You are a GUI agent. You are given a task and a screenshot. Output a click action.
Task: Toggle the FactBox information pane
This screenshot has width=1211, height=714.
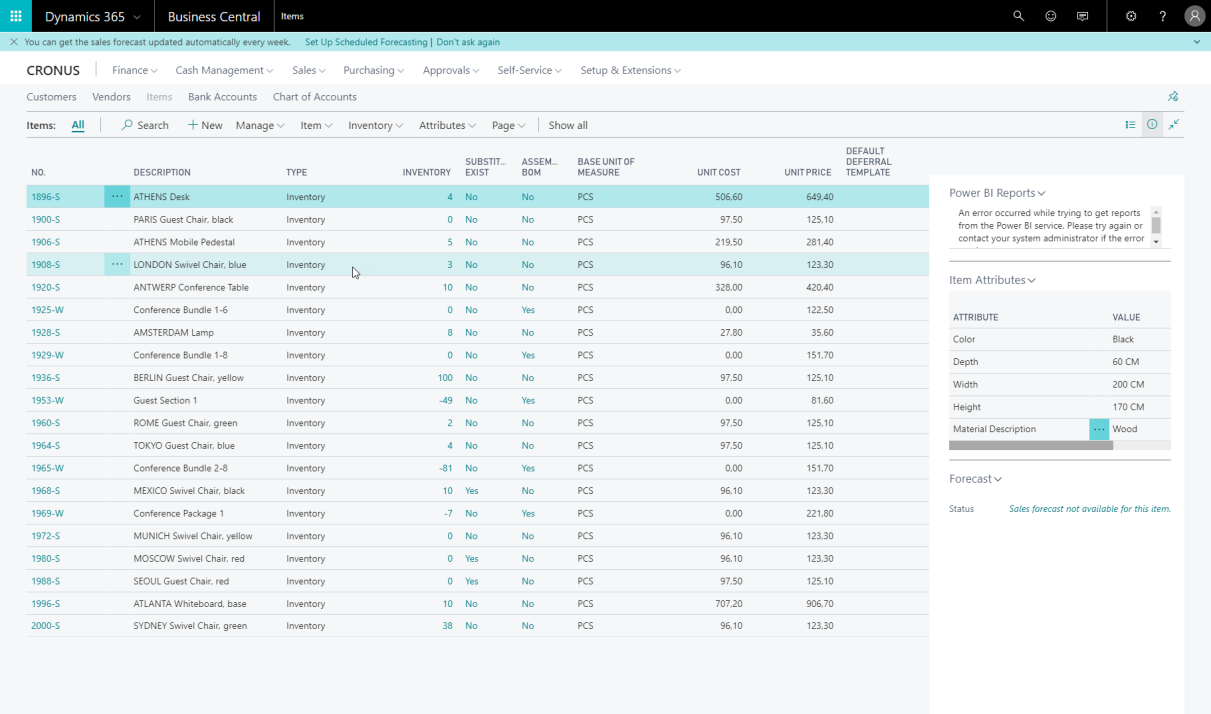(x=1152, y=125)
